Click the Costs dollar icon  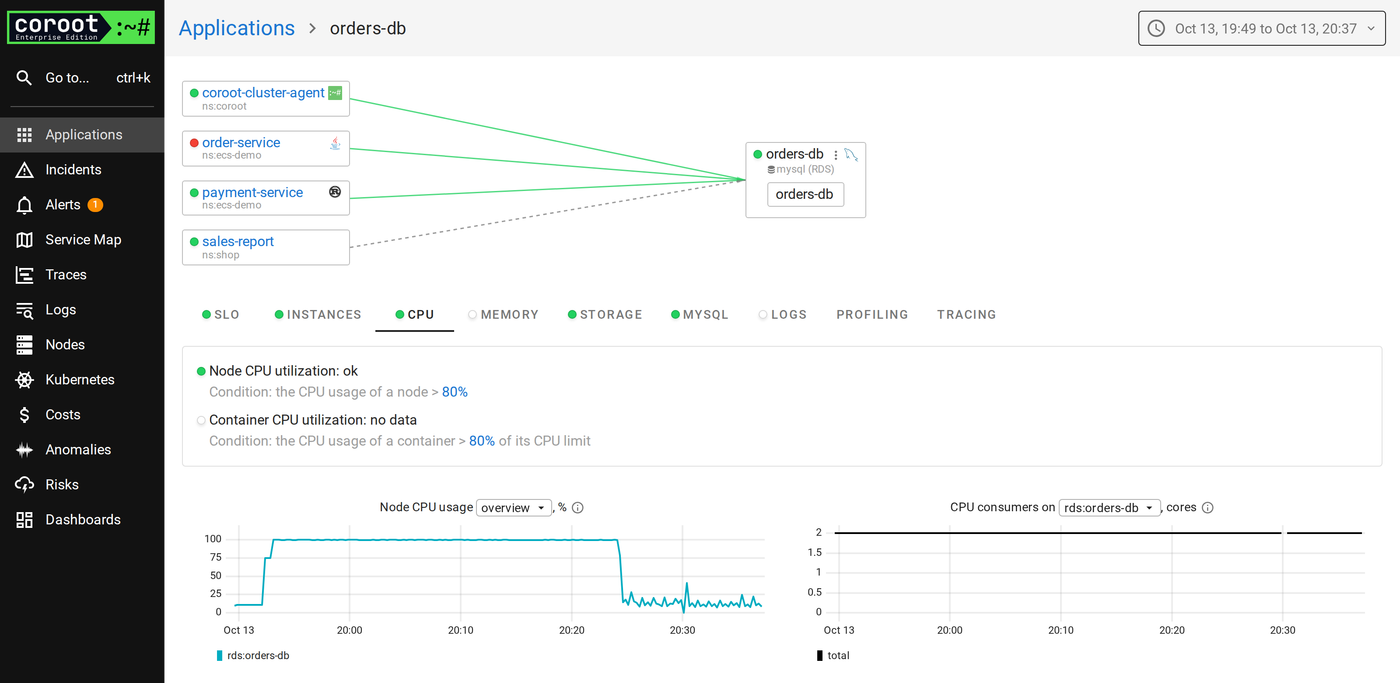pyautogui.click(x=25, y=415)
